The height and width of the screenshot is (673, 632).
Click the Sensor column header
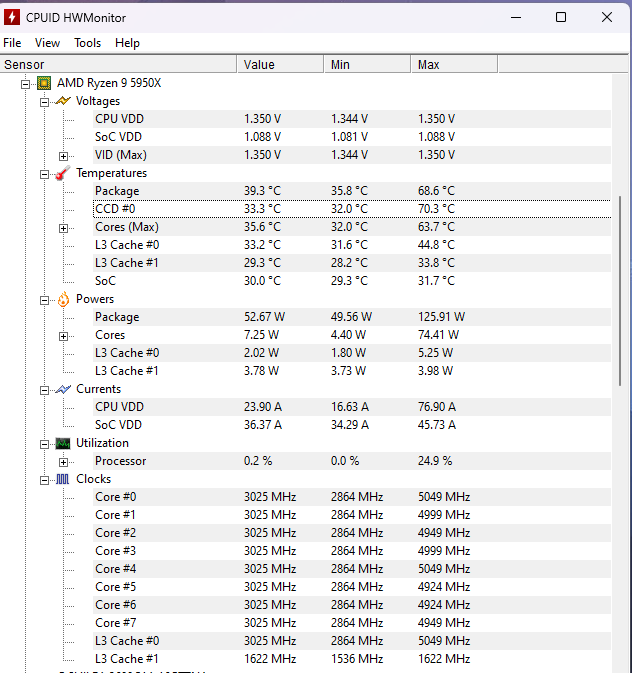(118, 64)
